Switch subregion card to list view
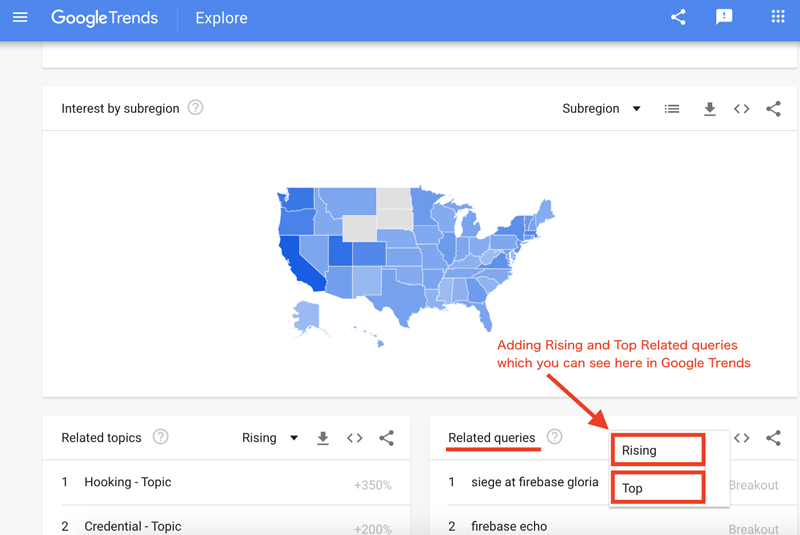Screen dimensions: 800x535 point(671,109)
